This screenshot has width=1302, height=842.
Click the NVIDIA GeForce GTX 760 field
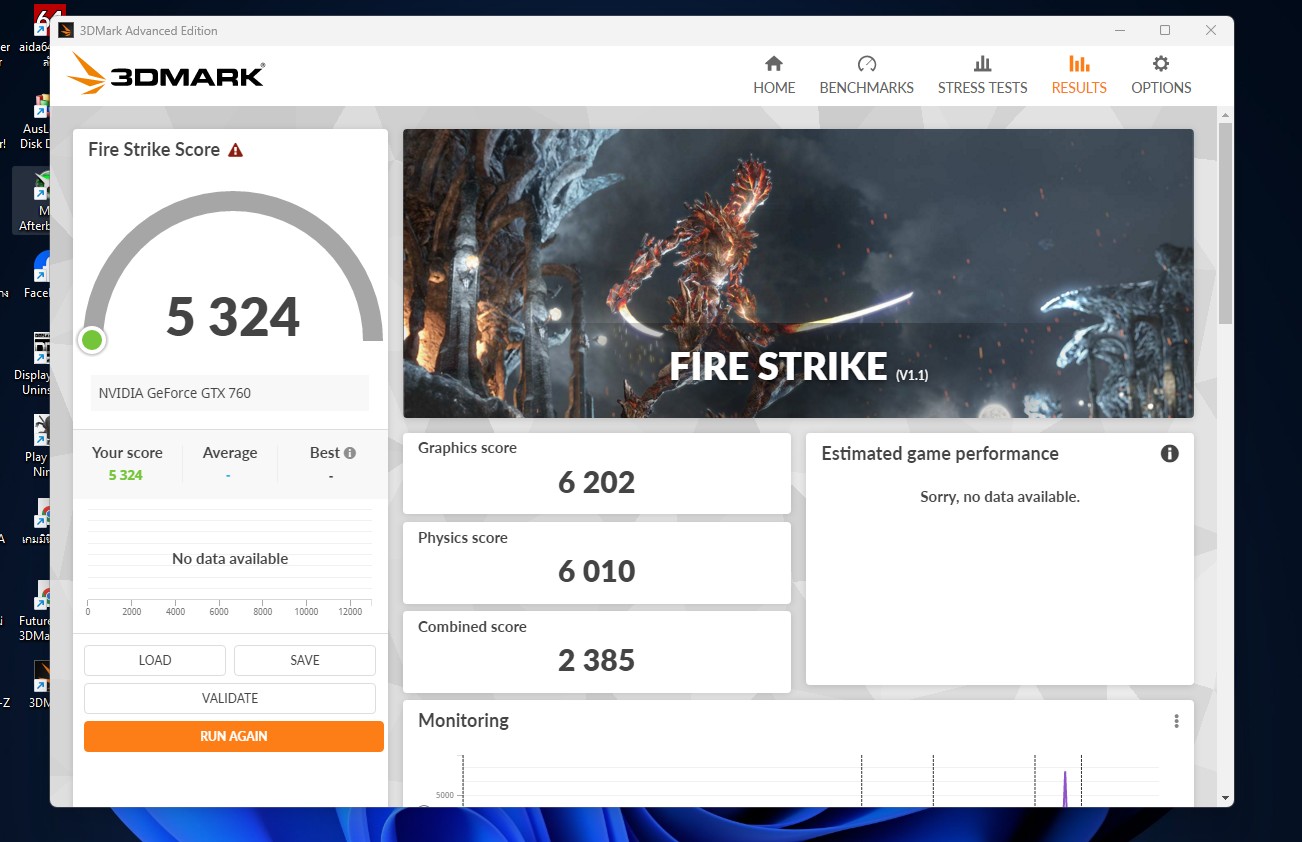pyautogui.click(x=230, y=393)
